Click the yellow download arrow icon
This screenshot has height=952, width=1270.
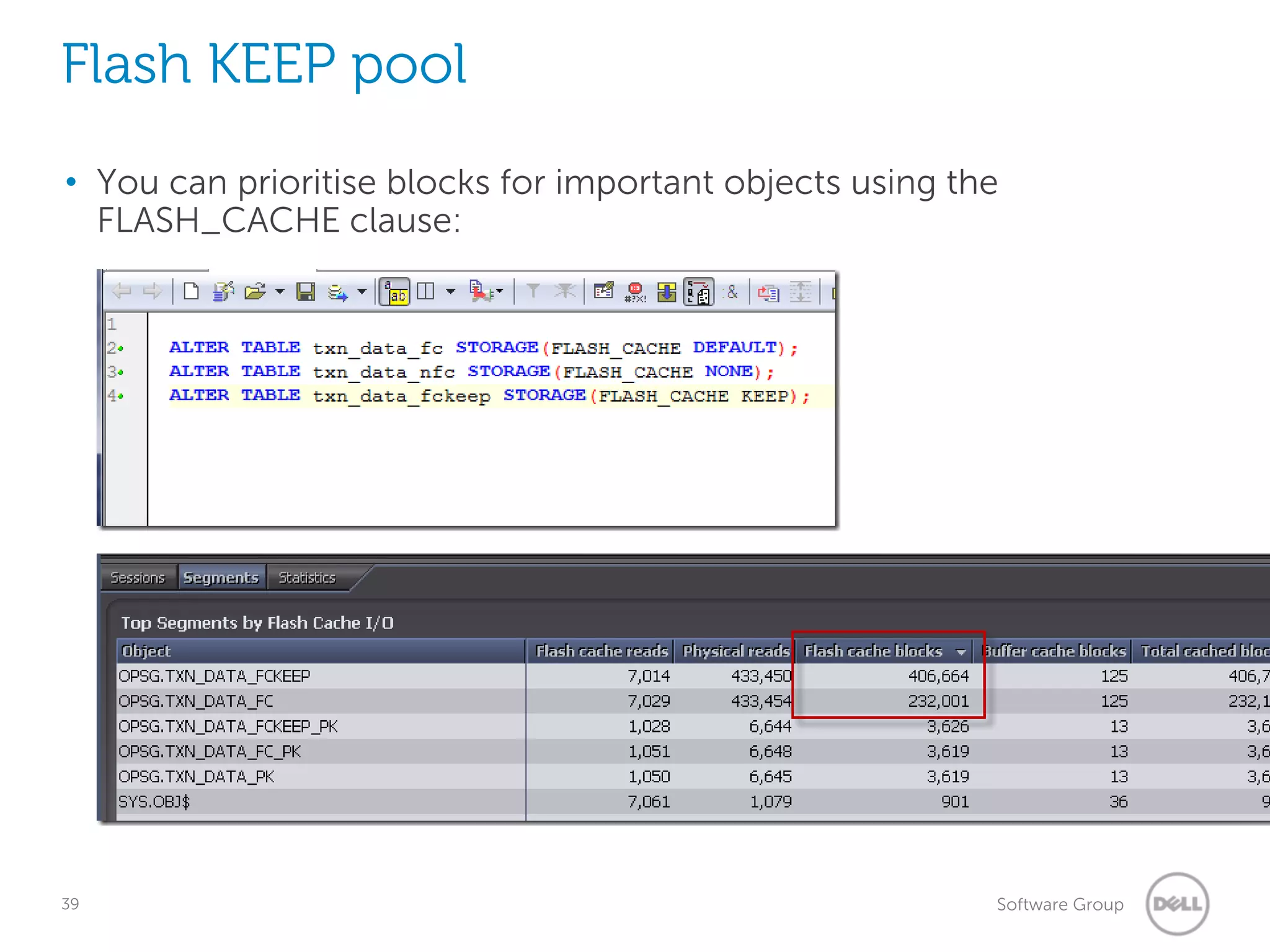click(x=667, y=292)
